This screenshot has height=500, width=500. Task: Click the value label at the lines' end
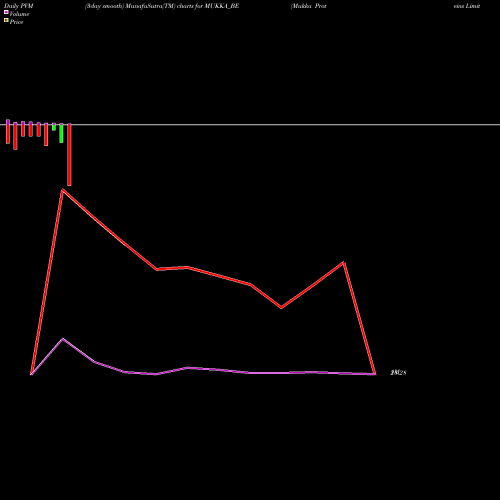pos(398,373)
